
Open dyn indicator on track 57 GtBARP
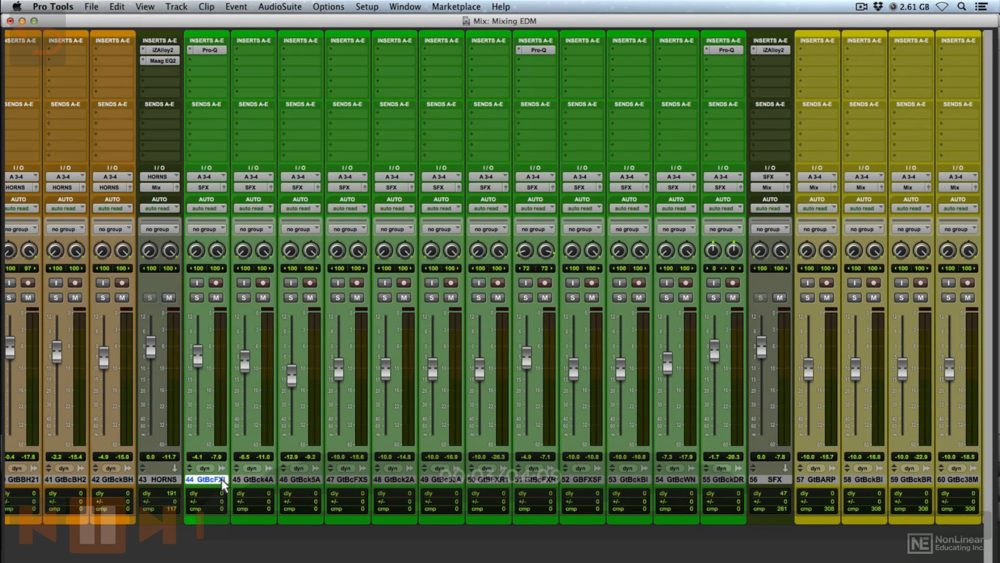point(815,468)
